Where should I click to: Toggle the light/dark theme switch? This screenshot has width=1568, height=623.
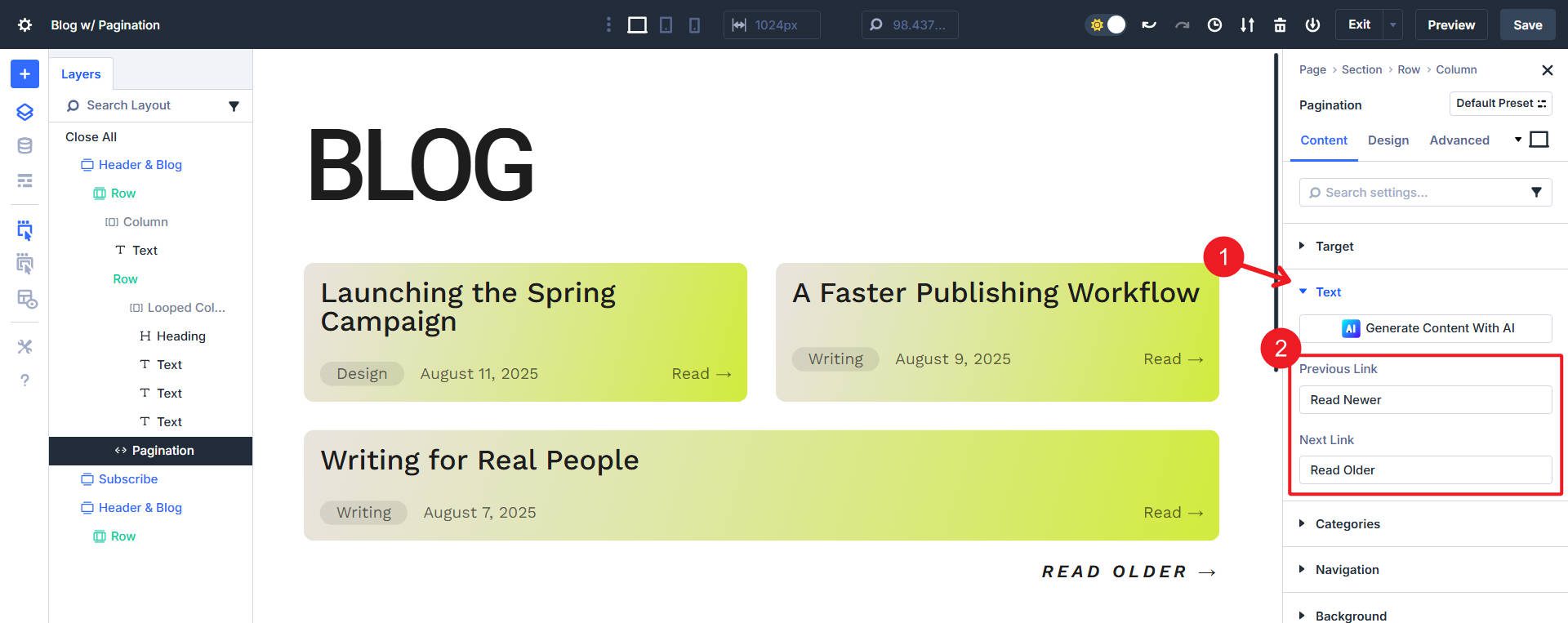point(1107,24)
